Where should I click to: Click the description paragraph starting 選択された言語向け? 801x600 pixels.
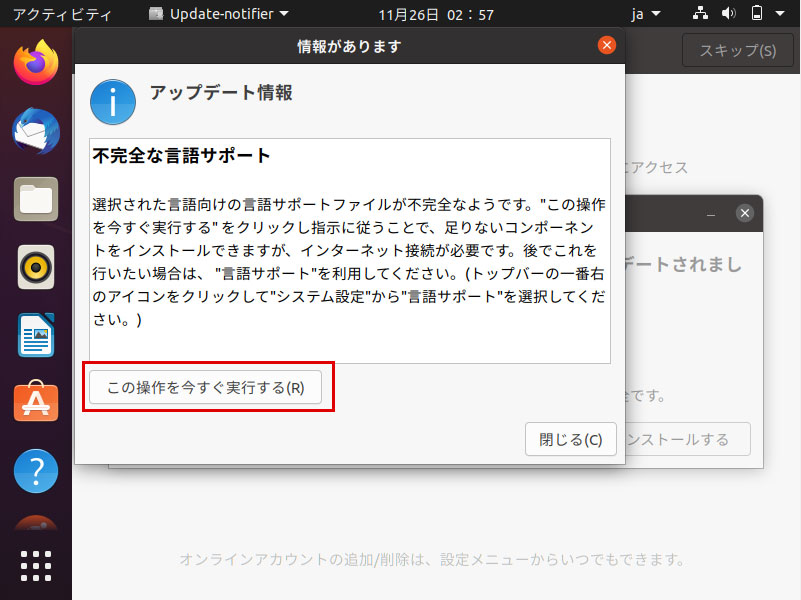349,261
